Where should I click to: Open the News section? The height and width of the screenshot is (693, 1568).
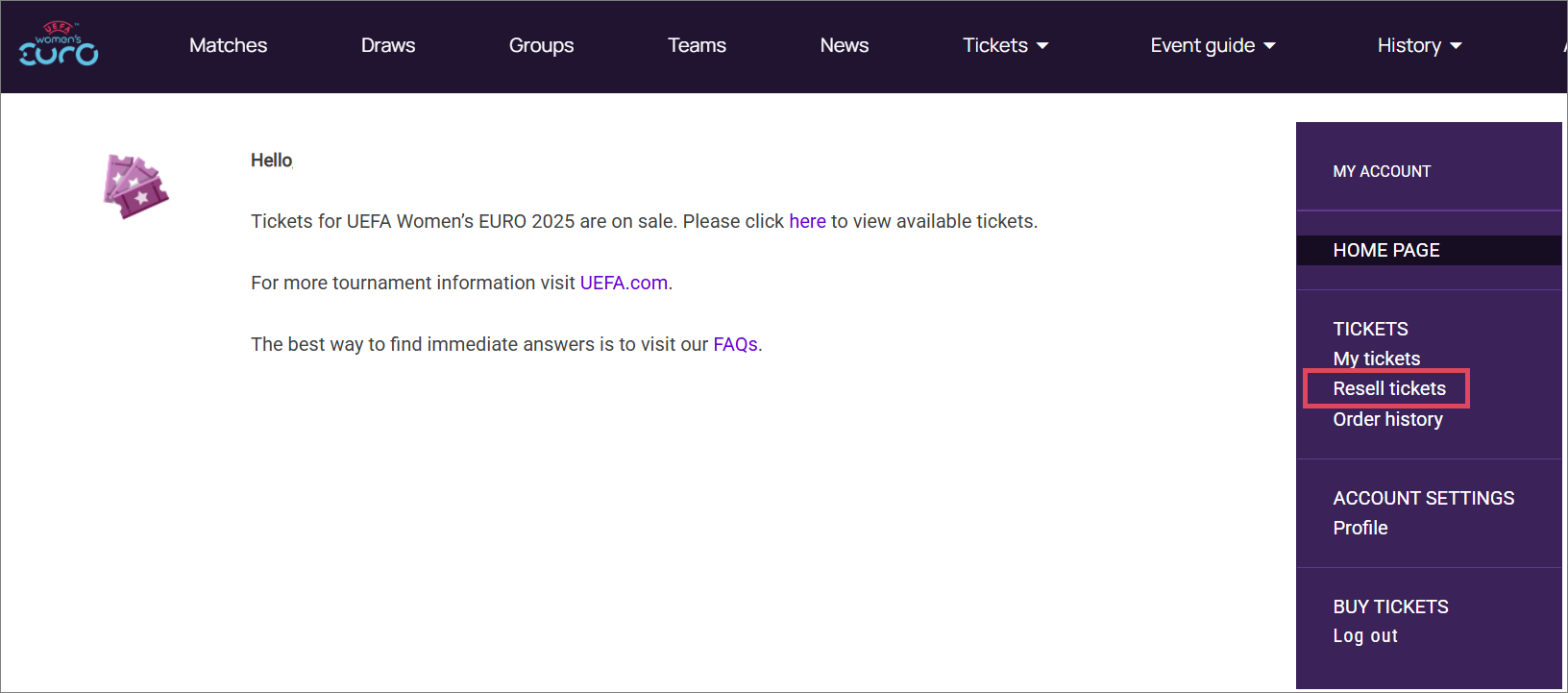(845, 45)
